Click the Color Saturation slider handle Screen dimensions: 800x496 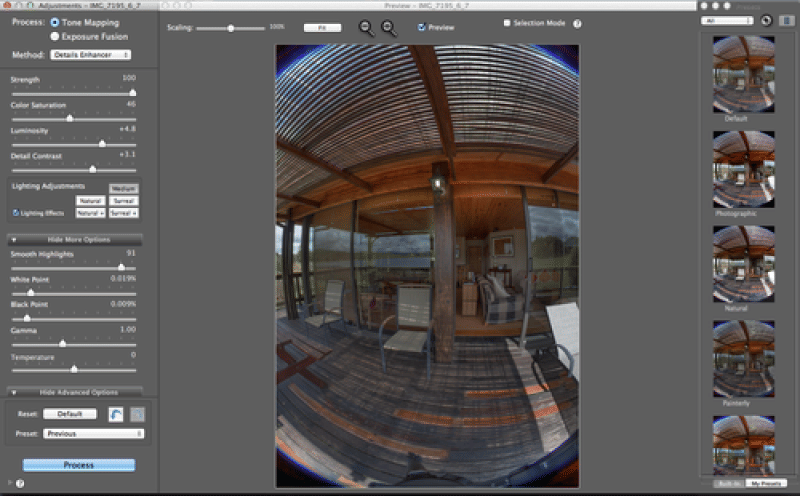(69, 118)
